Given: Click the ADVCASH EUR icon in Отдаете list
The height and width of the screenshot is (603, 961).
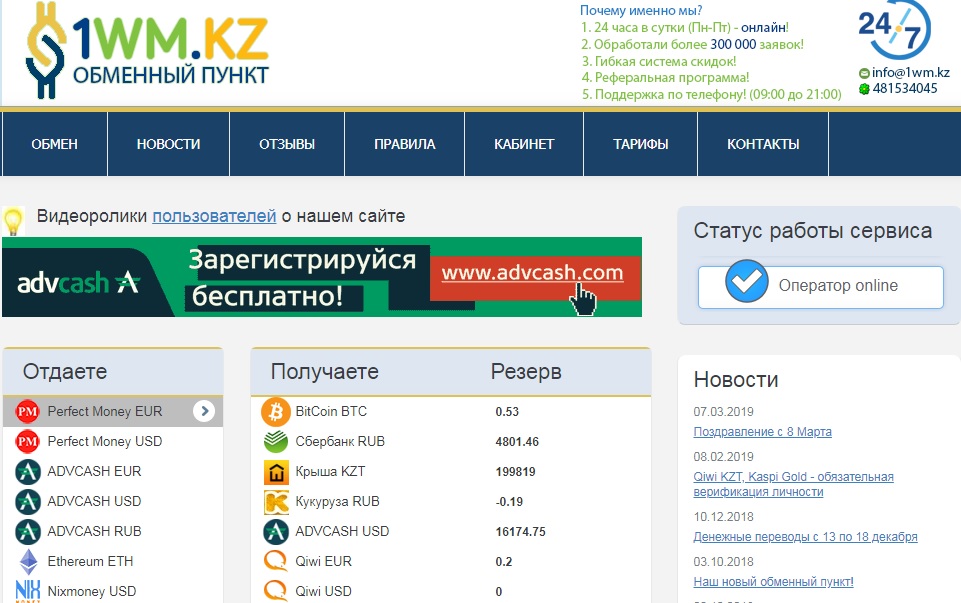Looking at the screenshot, I should [28, 471].
